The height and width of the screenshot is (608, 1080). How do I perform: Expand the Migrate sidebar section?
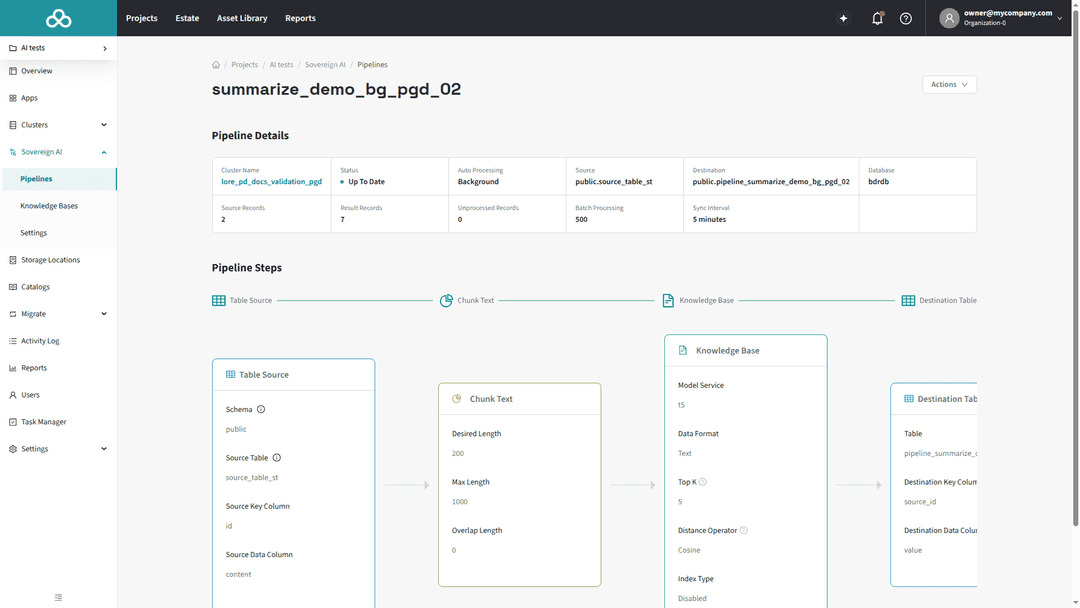[102, 313]
